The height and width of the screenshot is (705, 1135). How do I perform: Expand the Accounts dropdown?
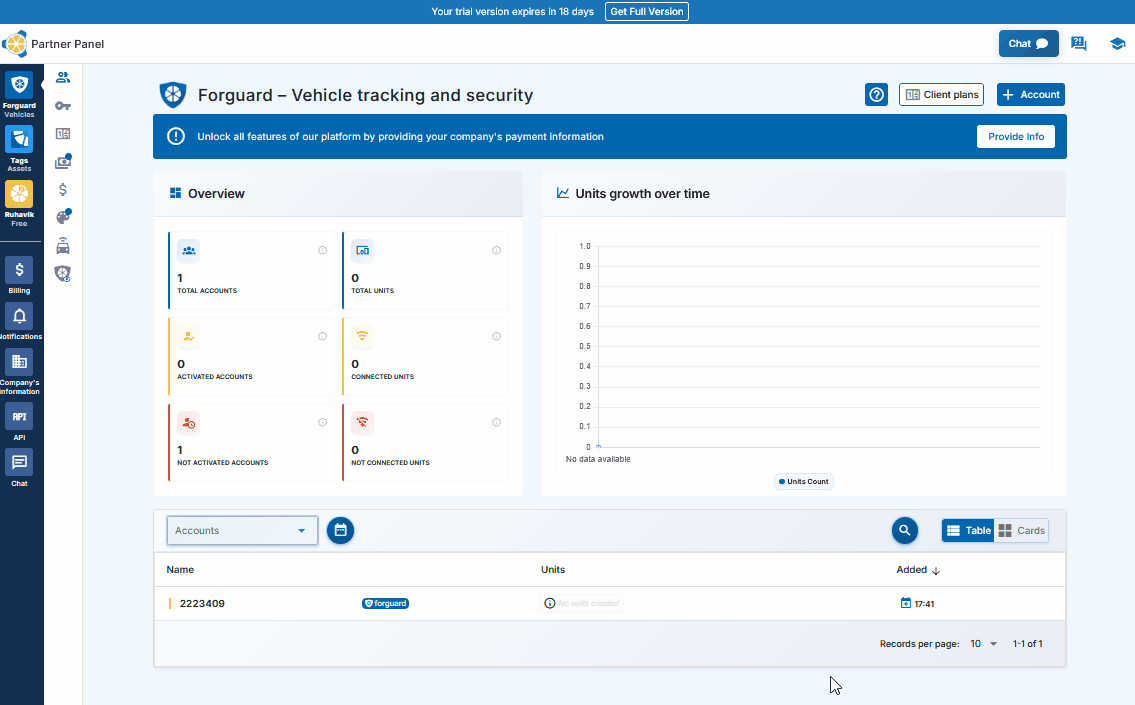pos(242,530)
